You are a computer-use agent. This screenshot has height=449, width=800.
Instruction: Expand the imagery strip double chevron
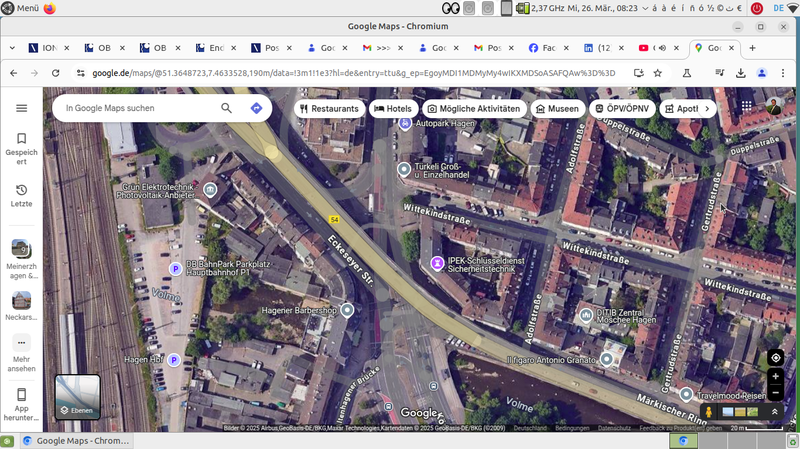pos(775,412)
